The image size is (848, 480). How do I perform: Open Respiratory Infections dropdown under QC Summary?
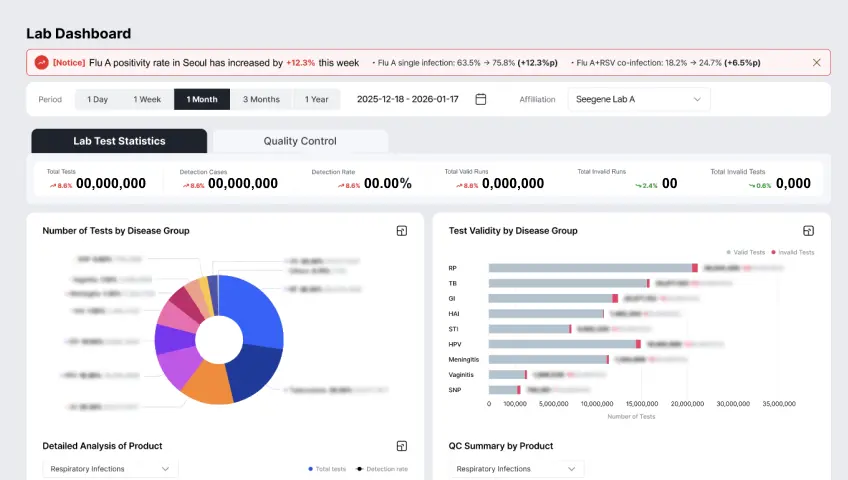(516, 469)
